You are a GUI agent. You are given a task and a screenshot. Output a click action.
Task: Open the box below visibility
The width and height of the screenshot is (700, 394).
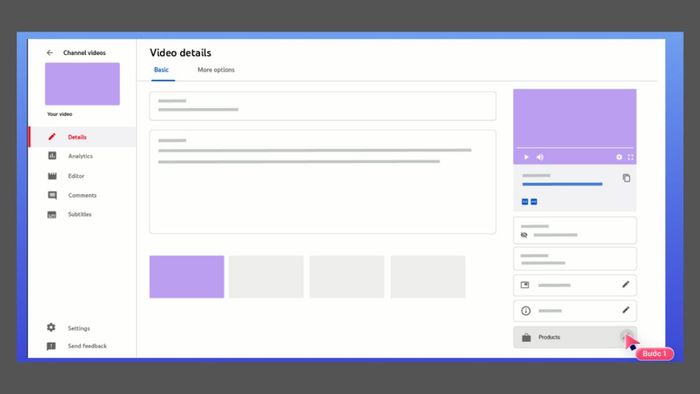pos(575,259)
